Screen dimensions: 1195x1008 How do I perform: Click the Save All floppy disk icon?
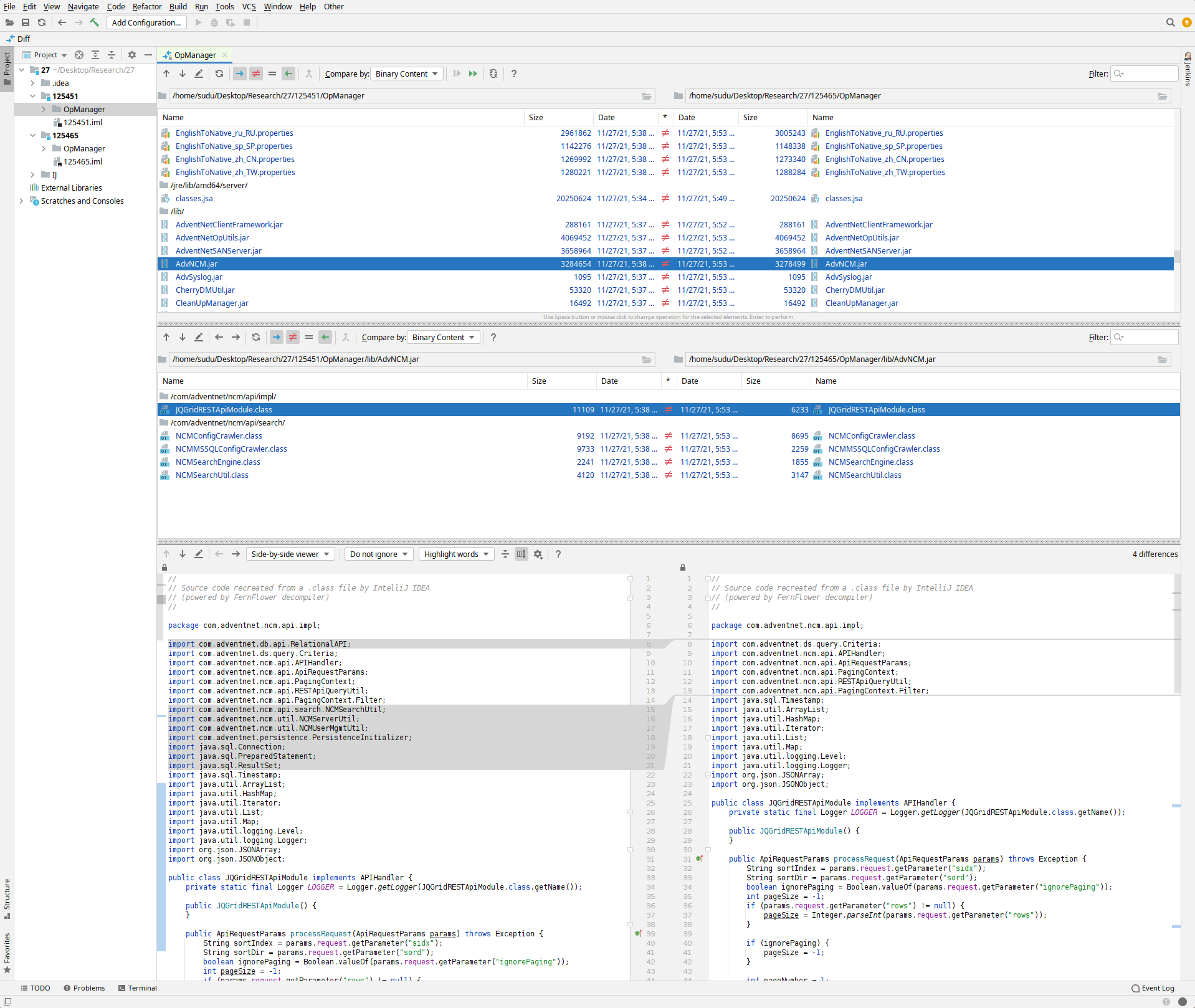(26, 22)
